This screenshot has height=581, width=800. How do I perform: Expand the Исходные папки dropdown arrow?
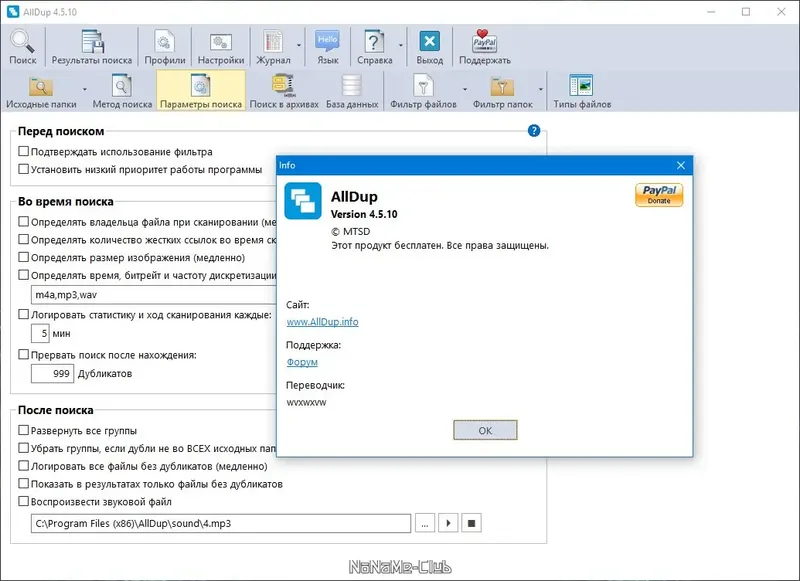(85, 89)
